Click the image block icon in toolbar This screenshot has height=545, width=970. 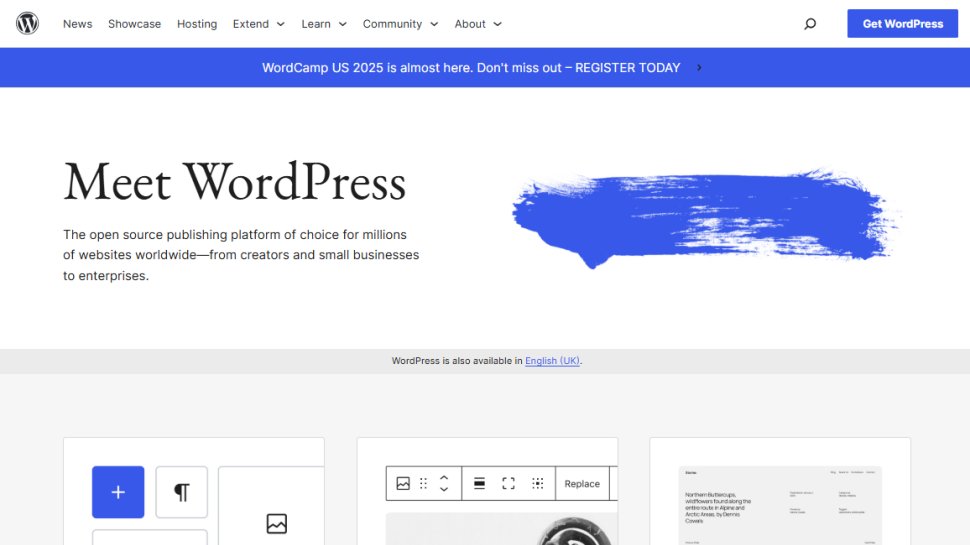pos(403,483)
